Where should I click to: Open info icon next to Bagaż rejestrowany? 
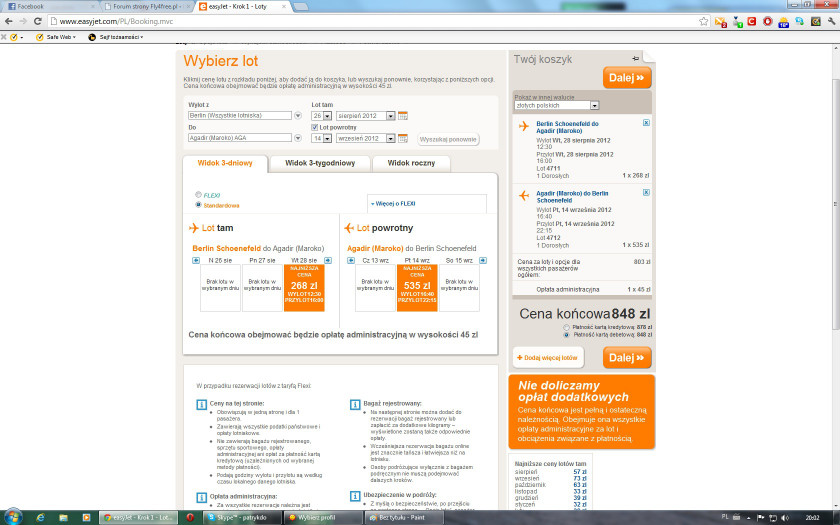355,404
